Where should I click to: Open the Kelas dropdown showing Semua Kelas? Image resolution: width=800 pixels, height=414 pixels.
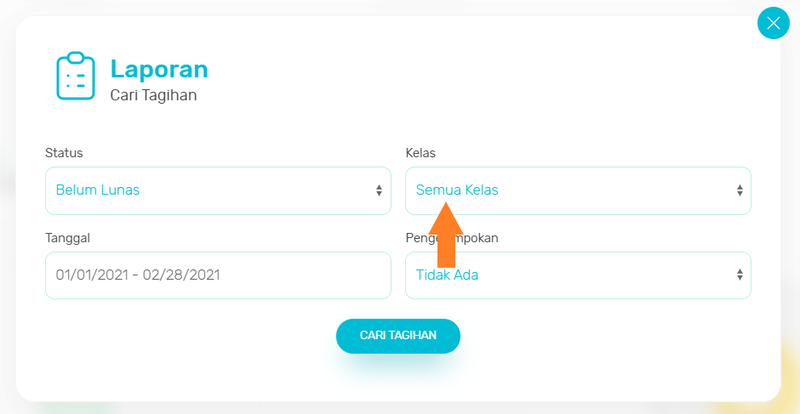pos(578,190)
